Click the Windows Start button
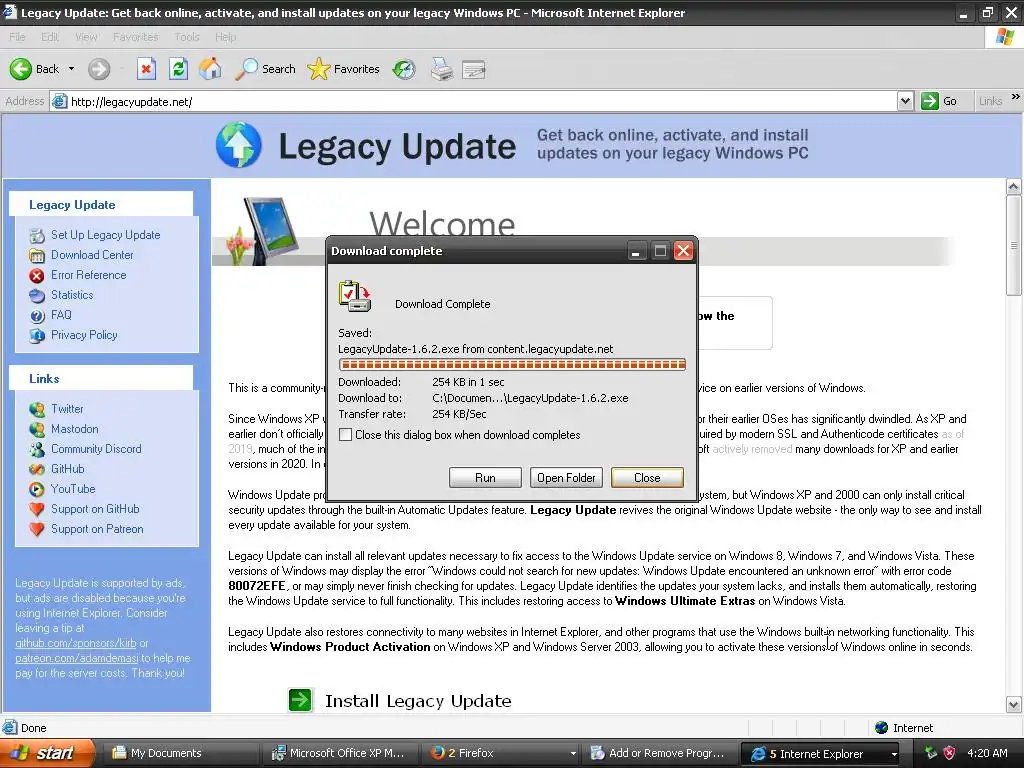Viewport: 1024px width, 768px height. 47,754
